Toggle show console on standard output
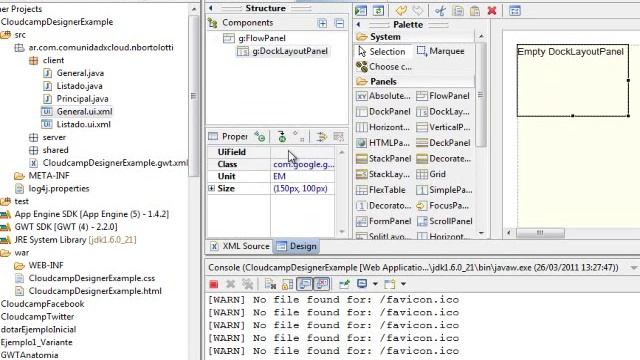 click(304, 284)
